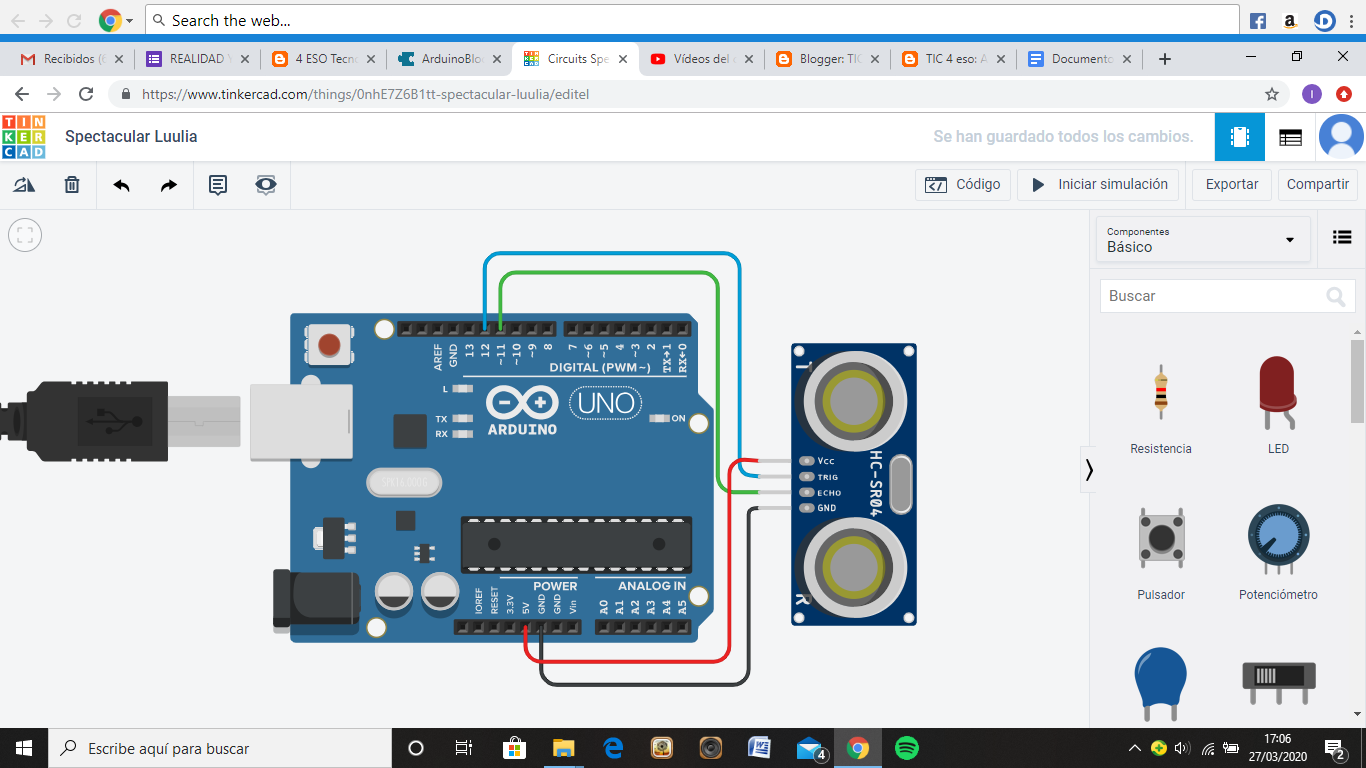Open Task View in the taskbar

pyautogui.click(x=463, y=748)
